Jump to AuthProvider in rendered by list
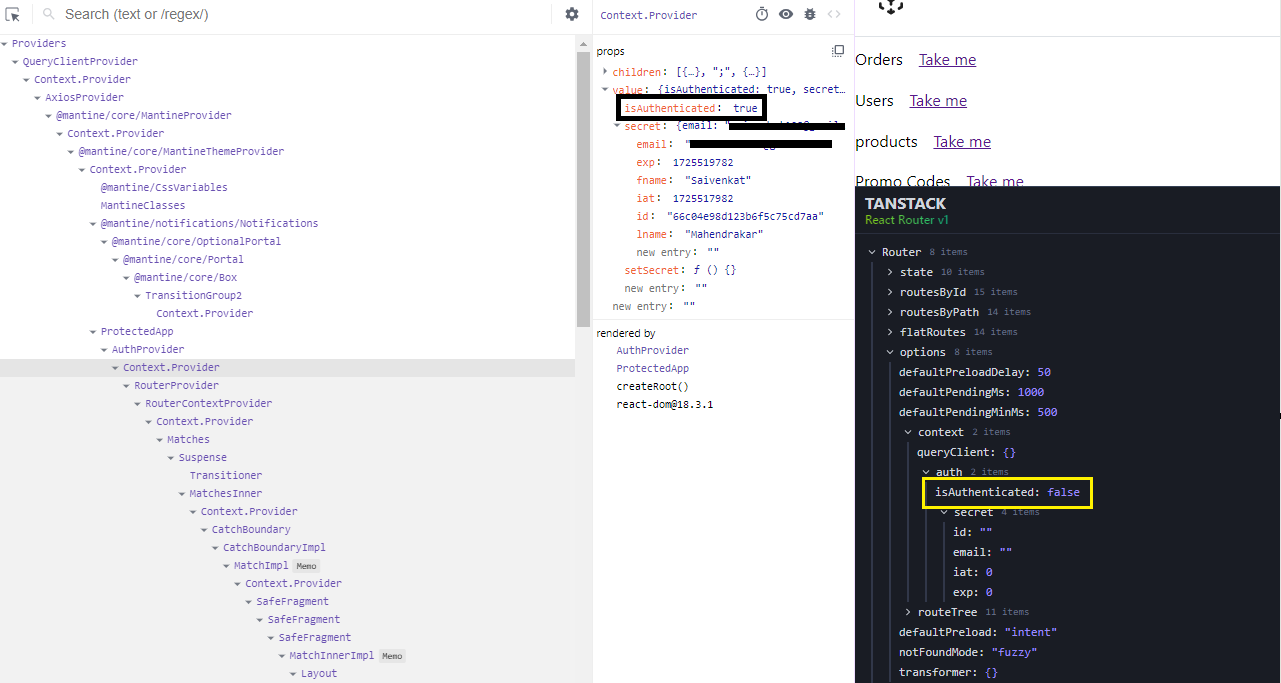1281x683 pixels. pos(652,351)
